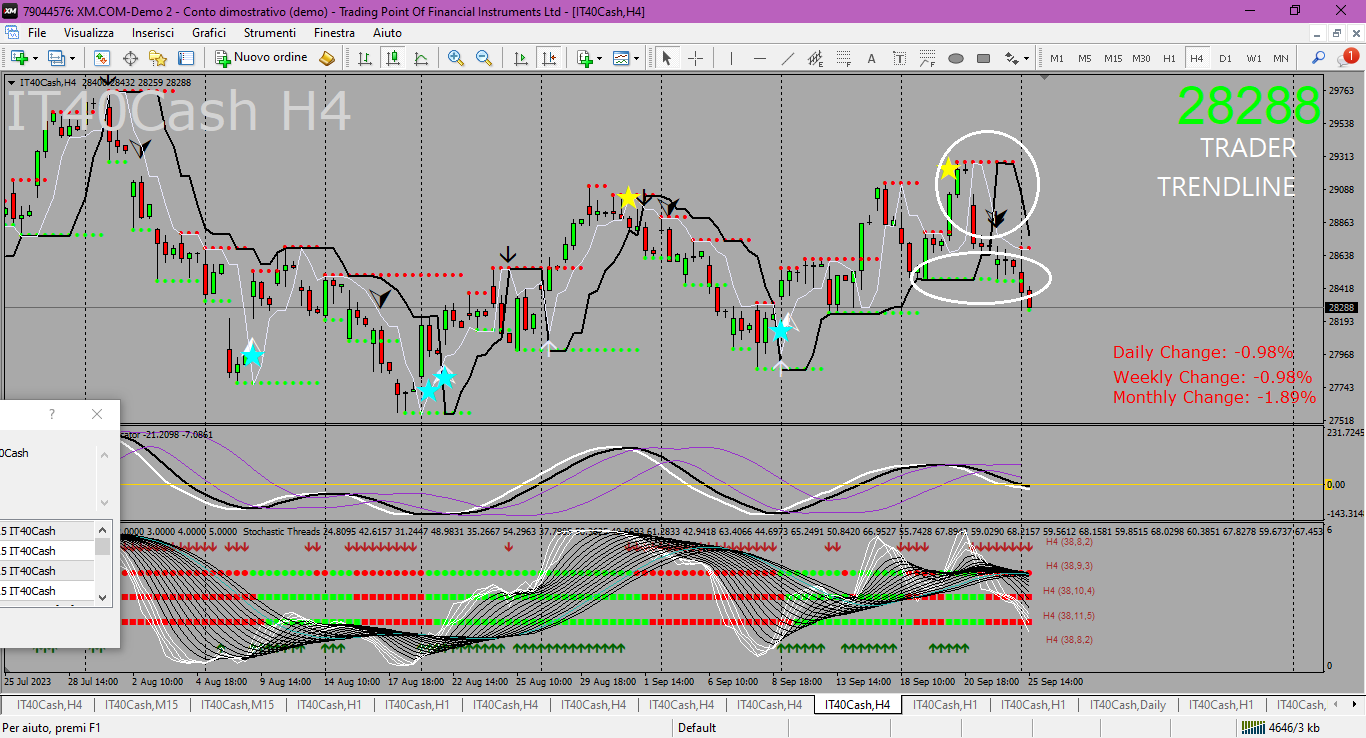Switch to the H1 timeframe

(1169, 58)
